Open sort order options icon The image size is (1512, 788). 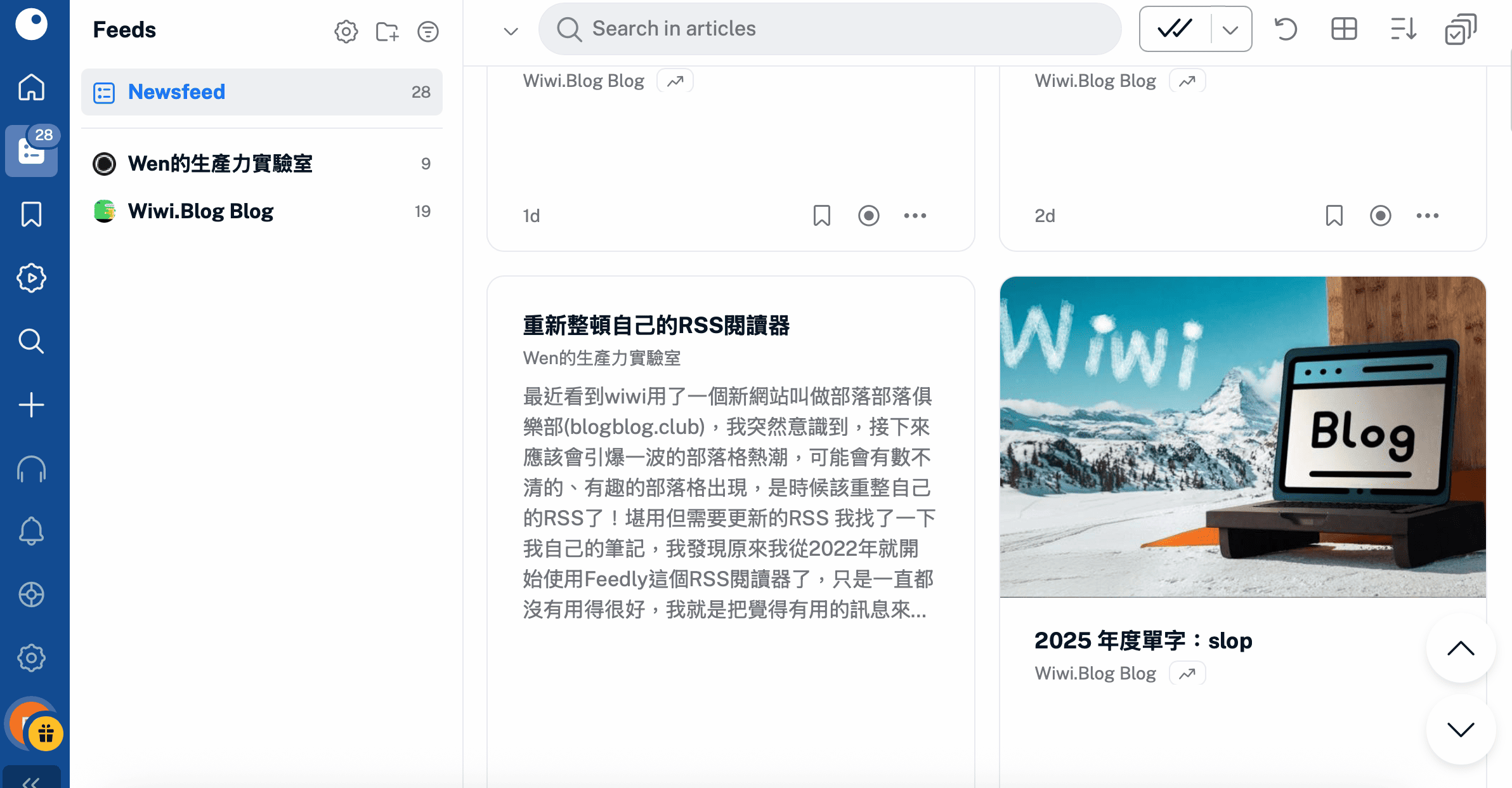click(x=1403, y=29)
